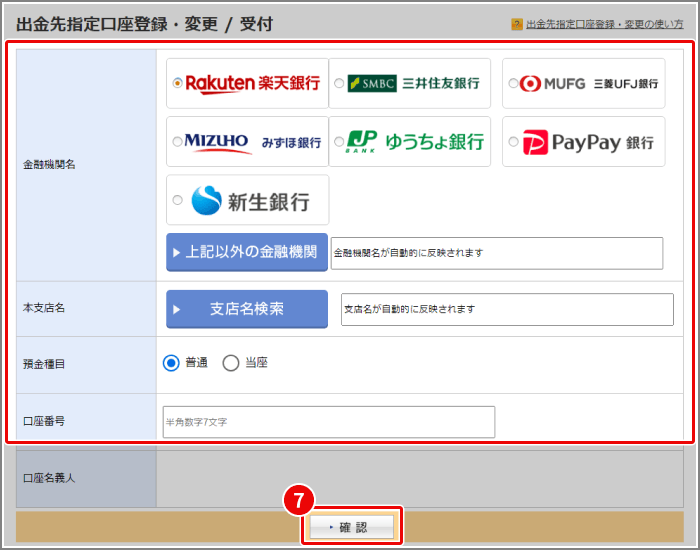700x550 pixels.
Task: Click the 金融機関名 row label
Action: [49, 165]
